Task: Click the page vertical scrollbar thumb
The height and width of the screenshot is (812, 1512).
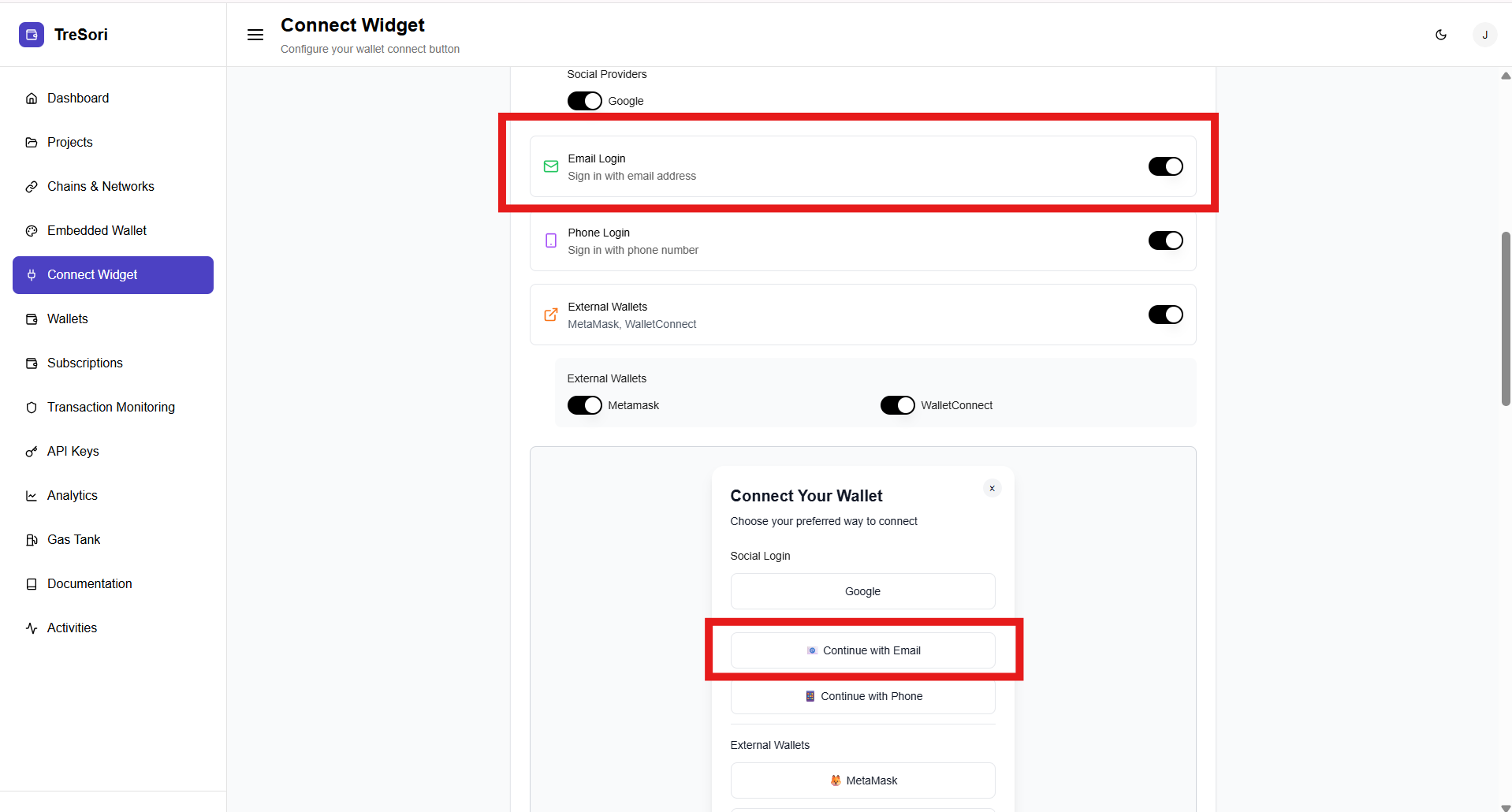Action: [1506, 318]
